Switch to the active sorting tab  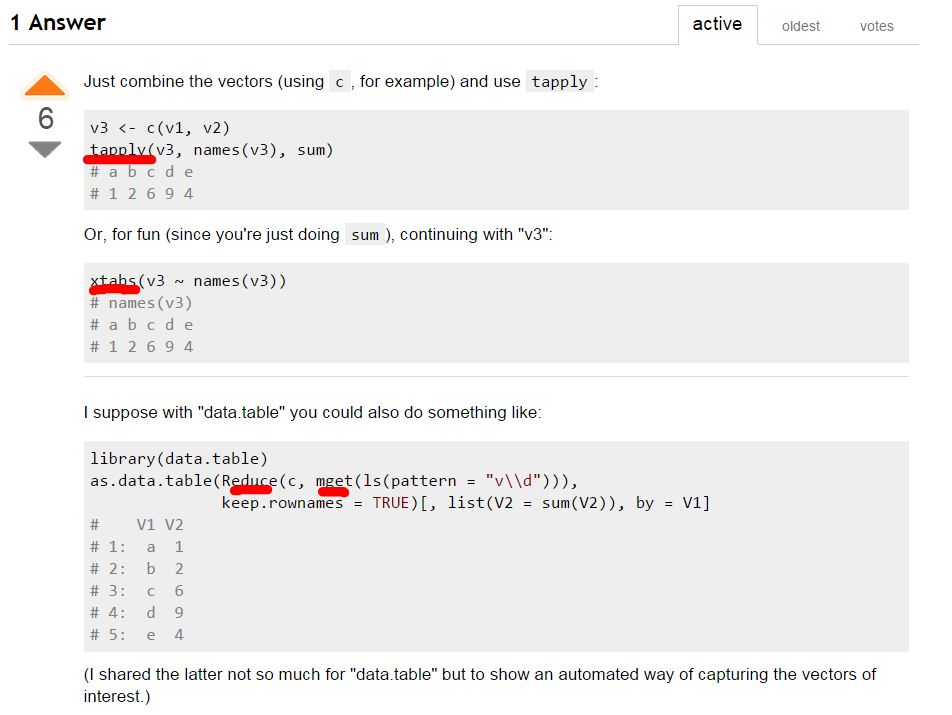click(717, 24)
